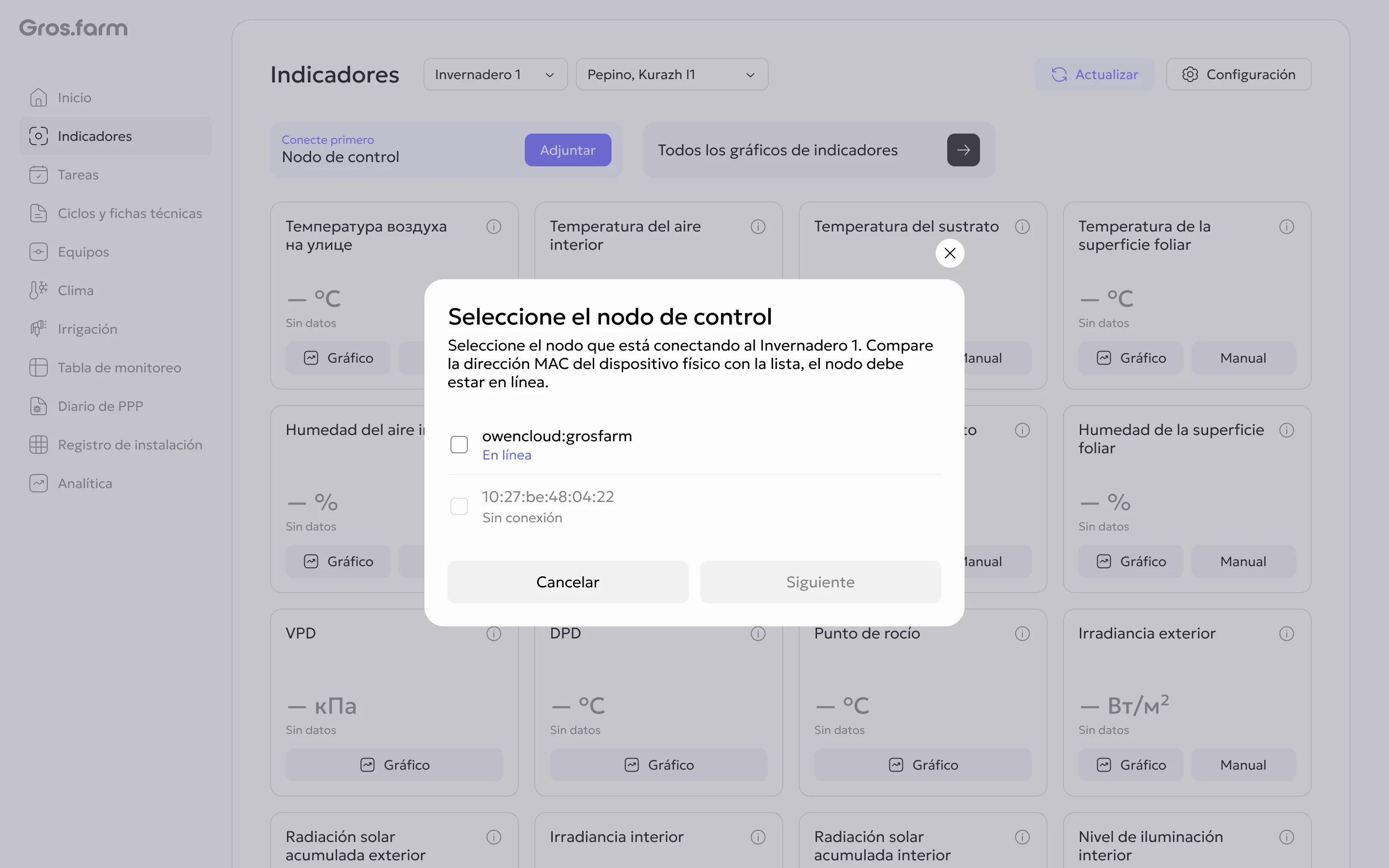Click the 'Sin conexión' status text
The width and height of the screenshot is (1389, 868).
pos(522,518)
